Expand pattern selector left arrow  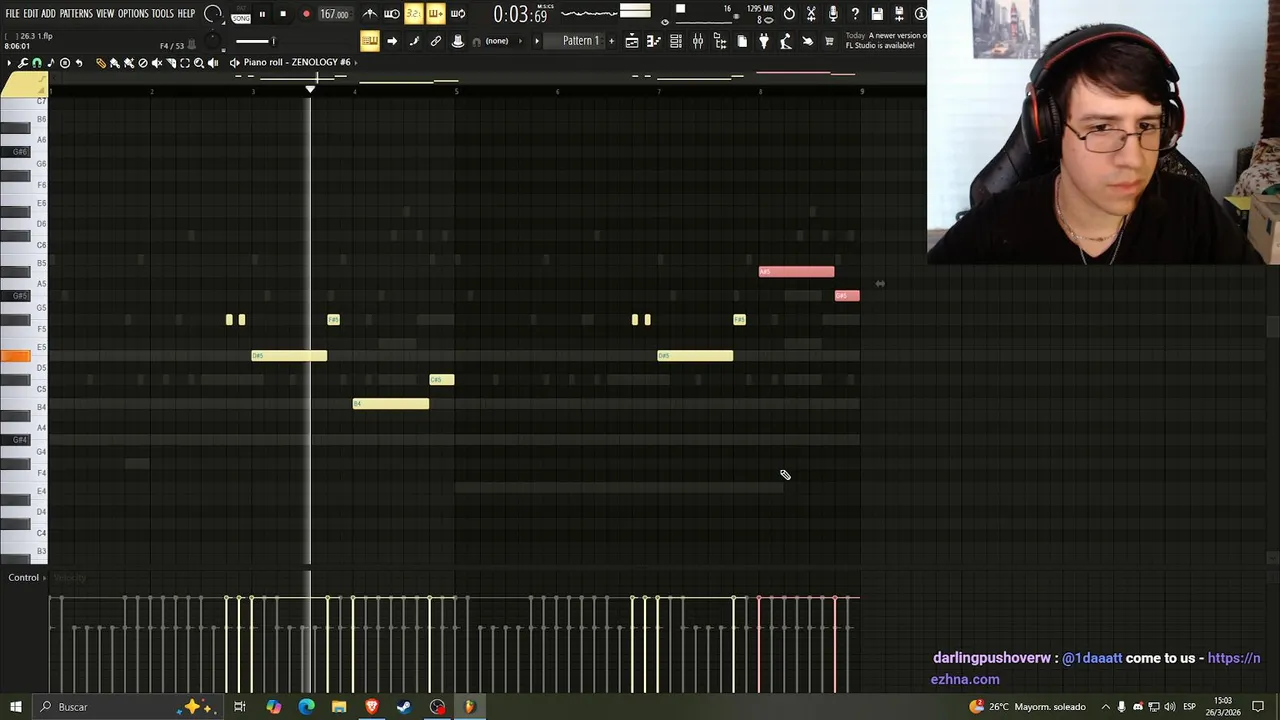[x=537, y=41]
